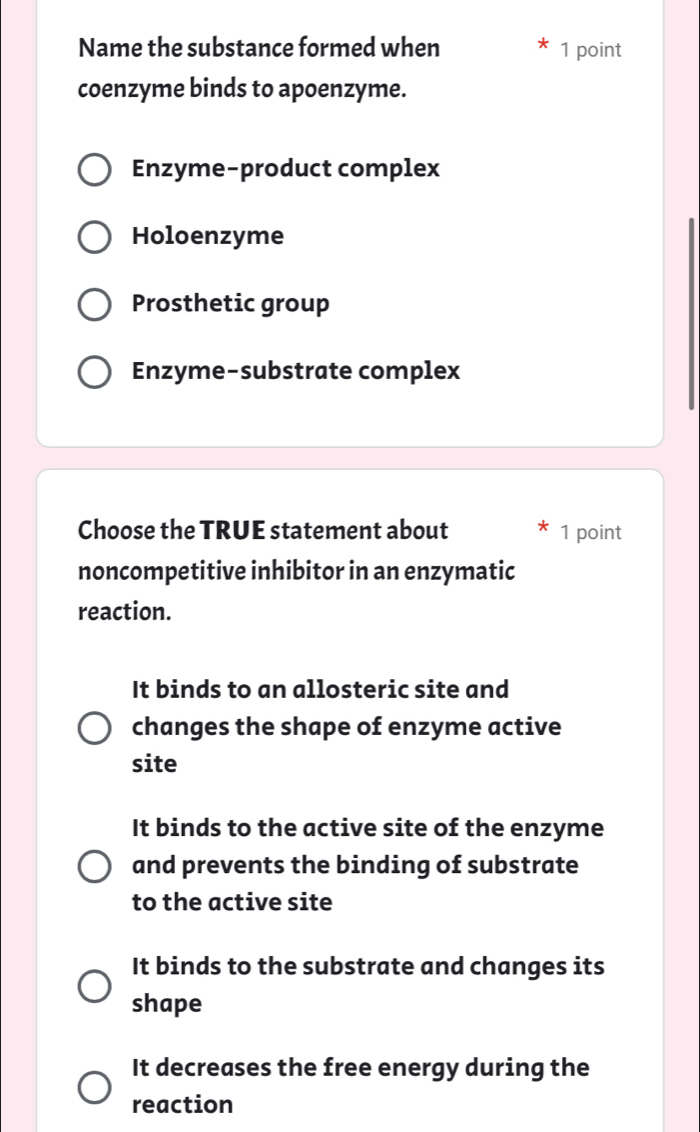Choose the active site binding statement
The width and height of the screenshot is (700, 1132).
click(94, 865)
